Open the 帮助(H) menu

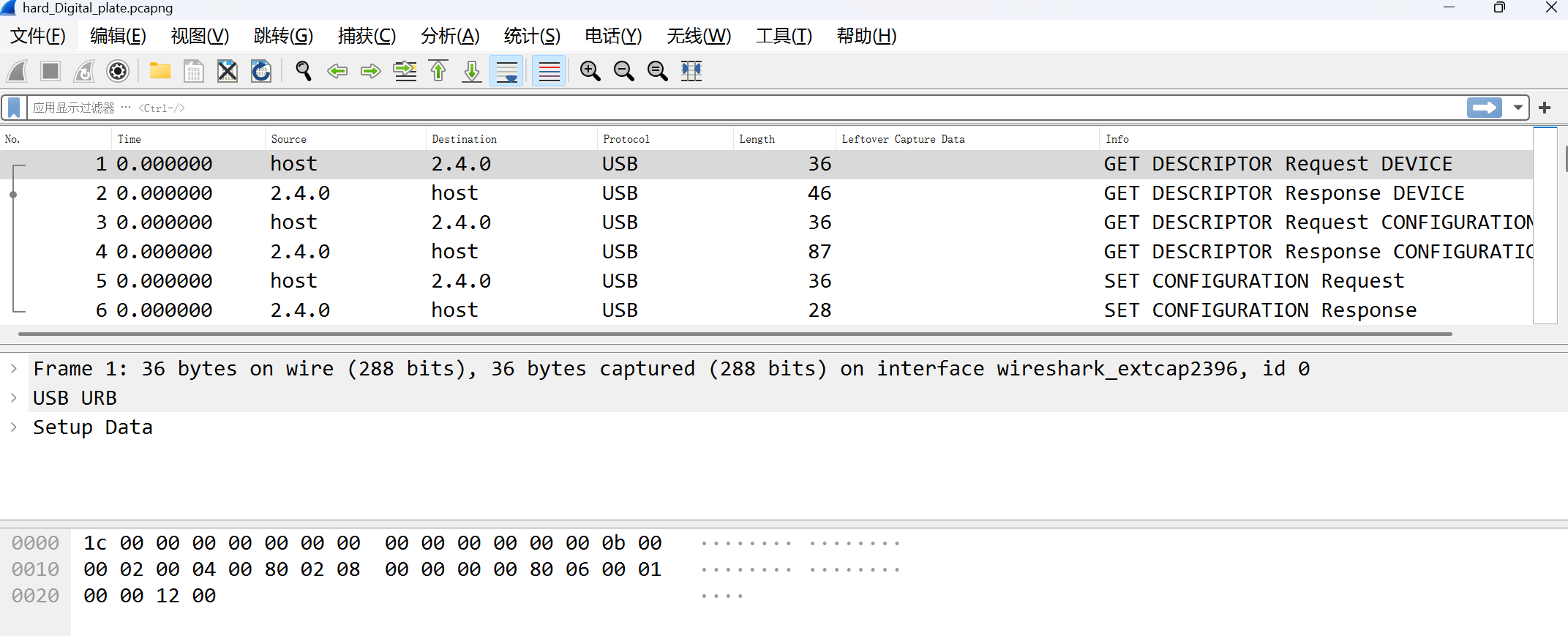[866, 36]
